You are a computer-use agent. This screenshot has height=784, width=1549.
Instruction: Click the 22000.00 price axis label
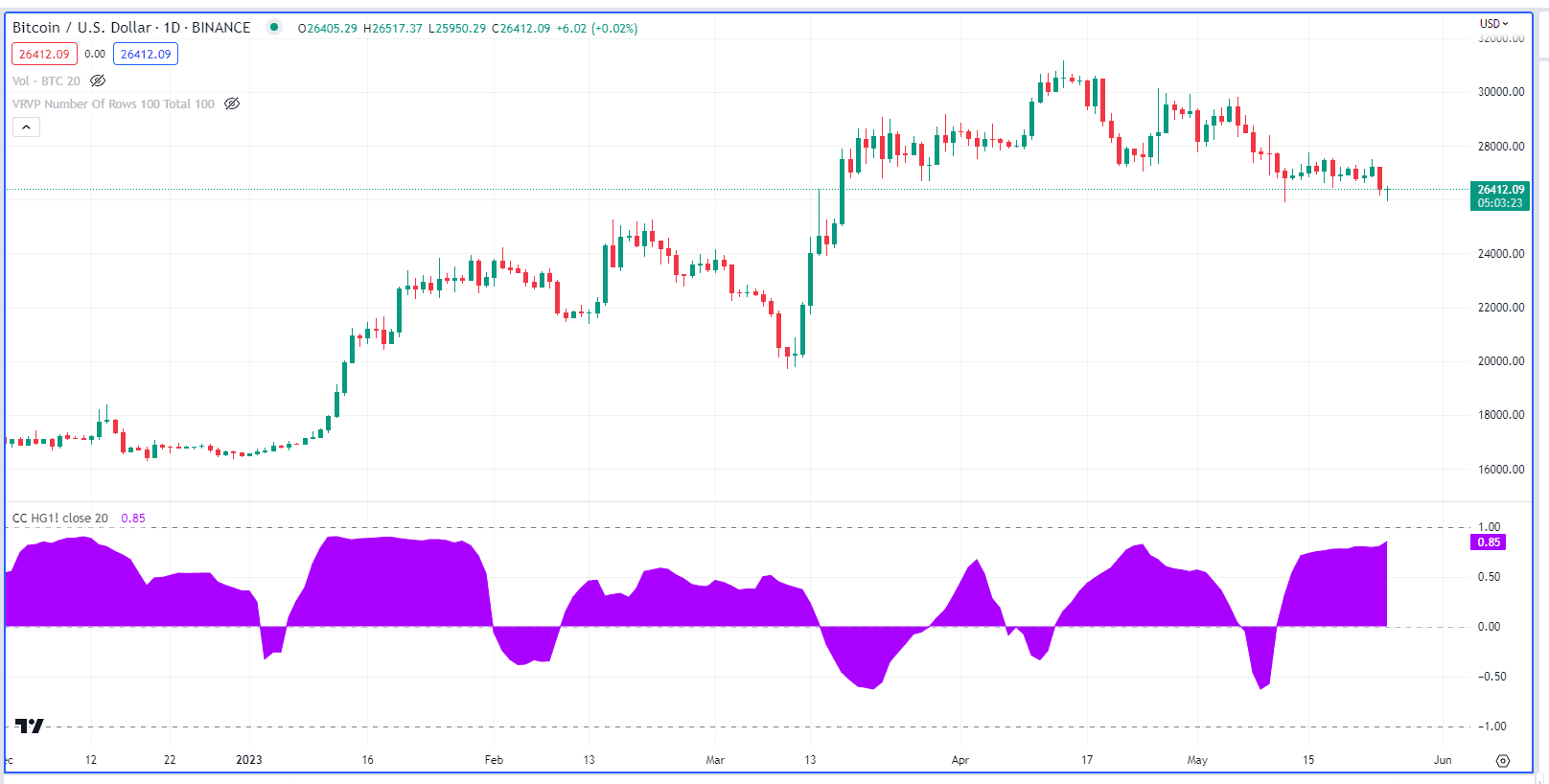click(1501, 308)
